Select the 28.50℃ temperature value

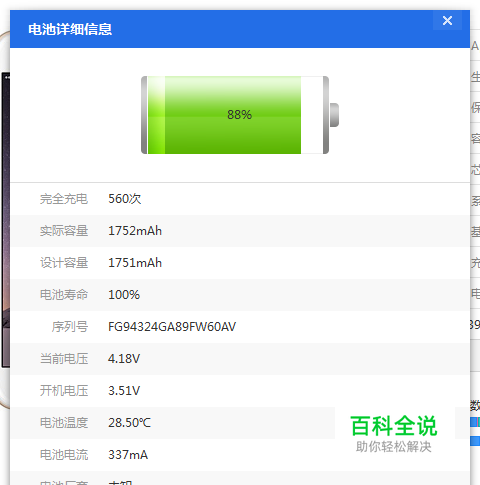point(129,423)
